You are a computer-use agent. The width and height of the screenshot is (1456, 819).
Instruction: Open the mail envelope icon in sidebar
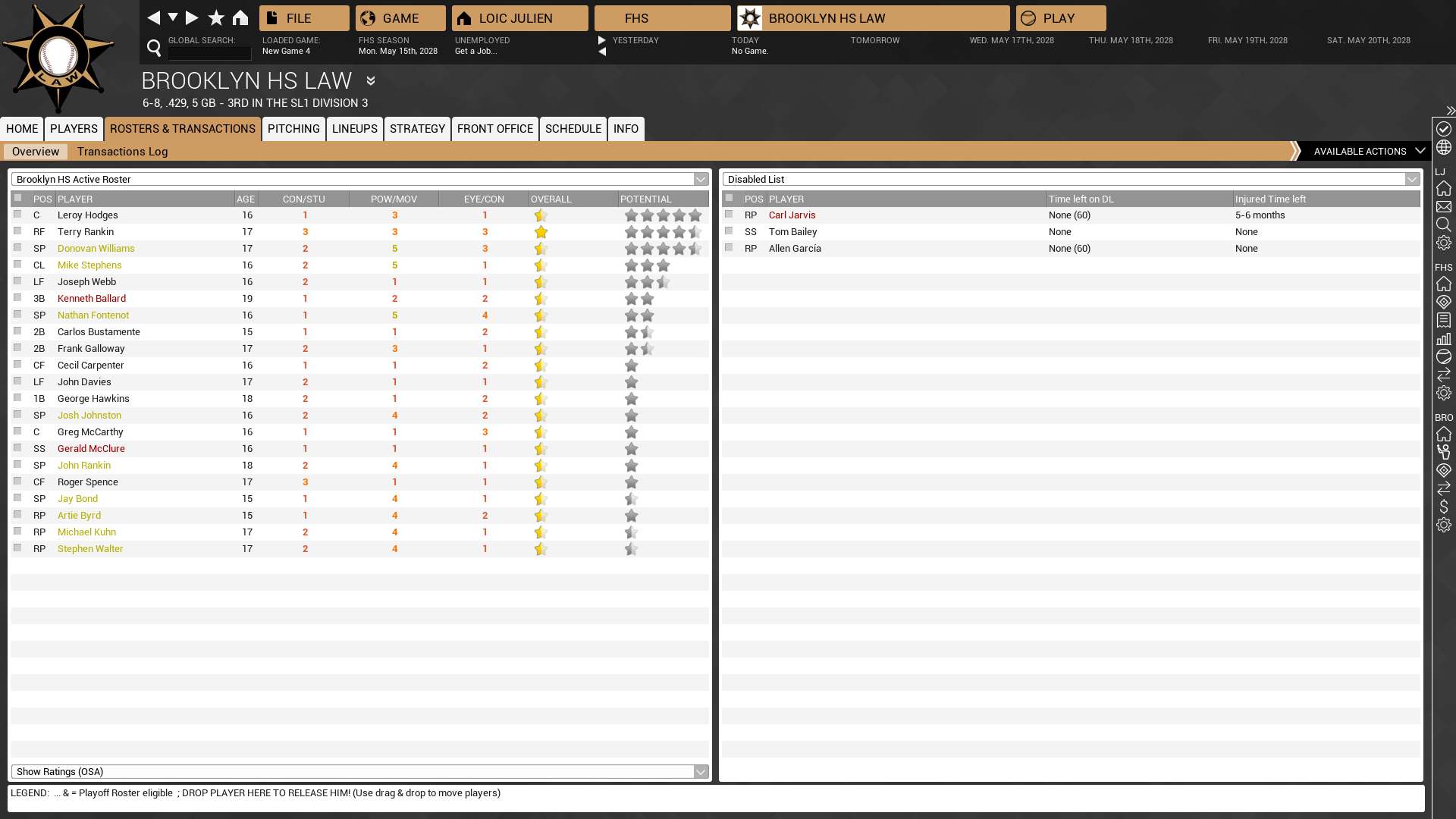point(1443,206)
